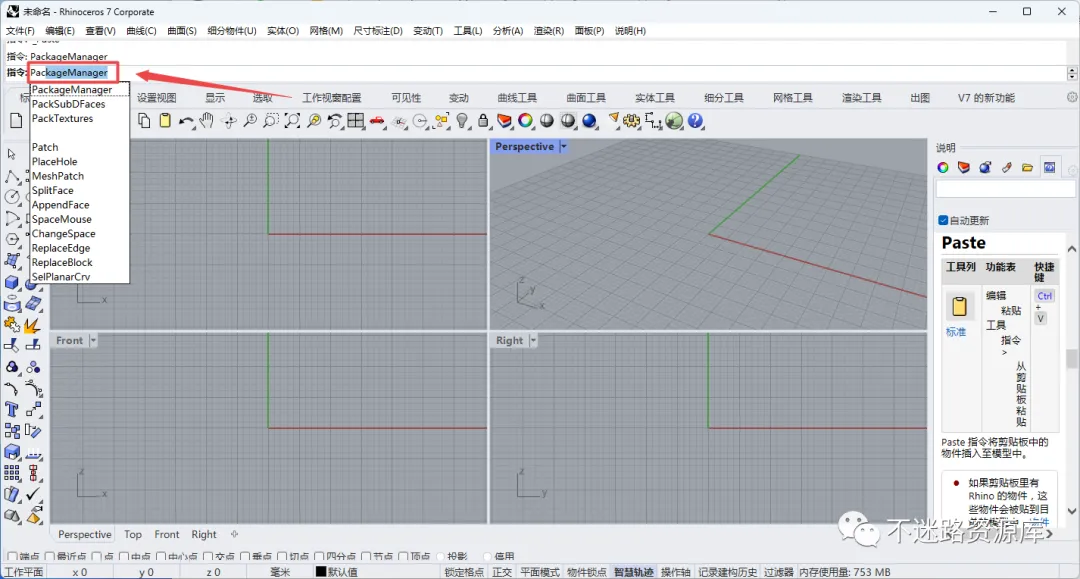
Task: Open Layers using the layered stack icon
Action: tap(504, 121)
